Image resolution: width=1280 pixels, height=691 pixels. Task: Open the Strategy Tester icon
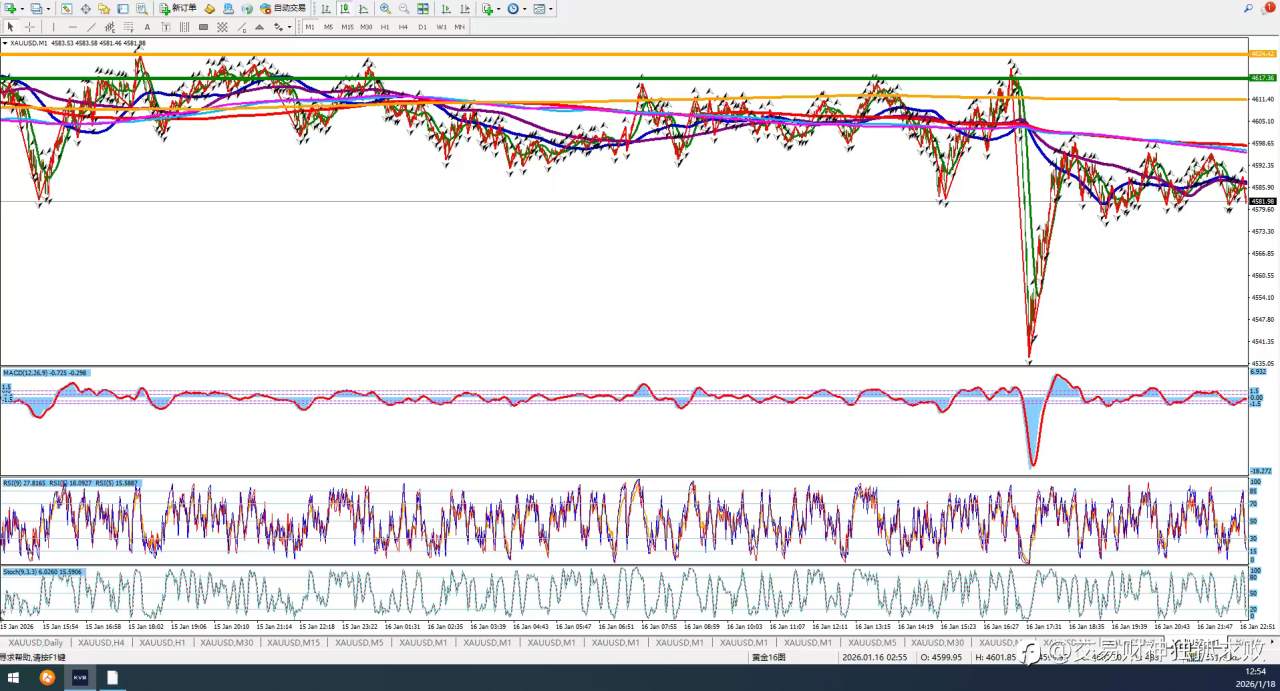(x=141, y=8)
